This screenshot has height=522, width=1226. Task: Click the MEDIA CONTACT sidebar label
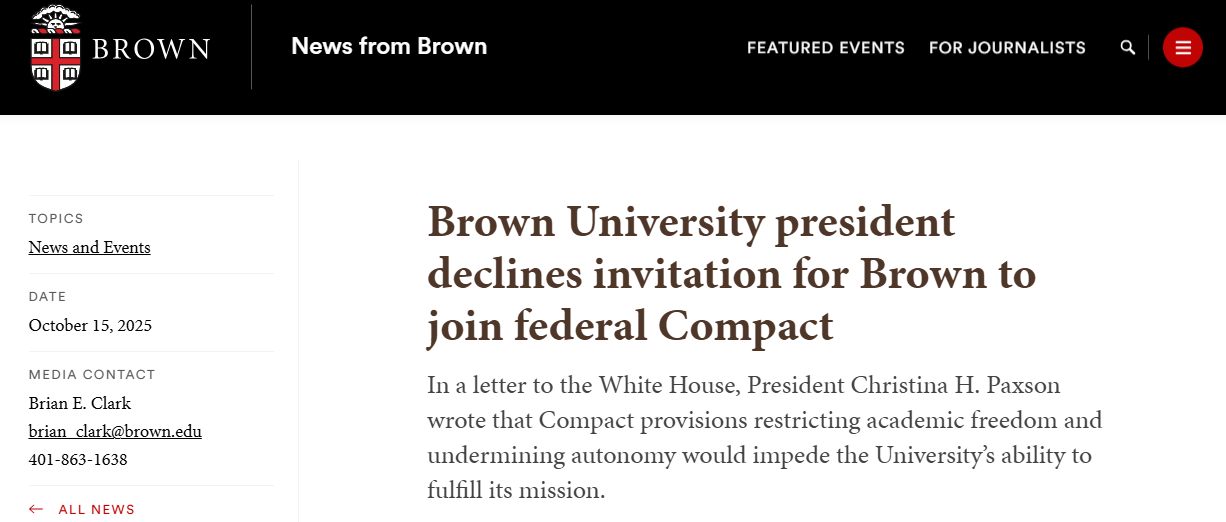[x=92, y=374]
